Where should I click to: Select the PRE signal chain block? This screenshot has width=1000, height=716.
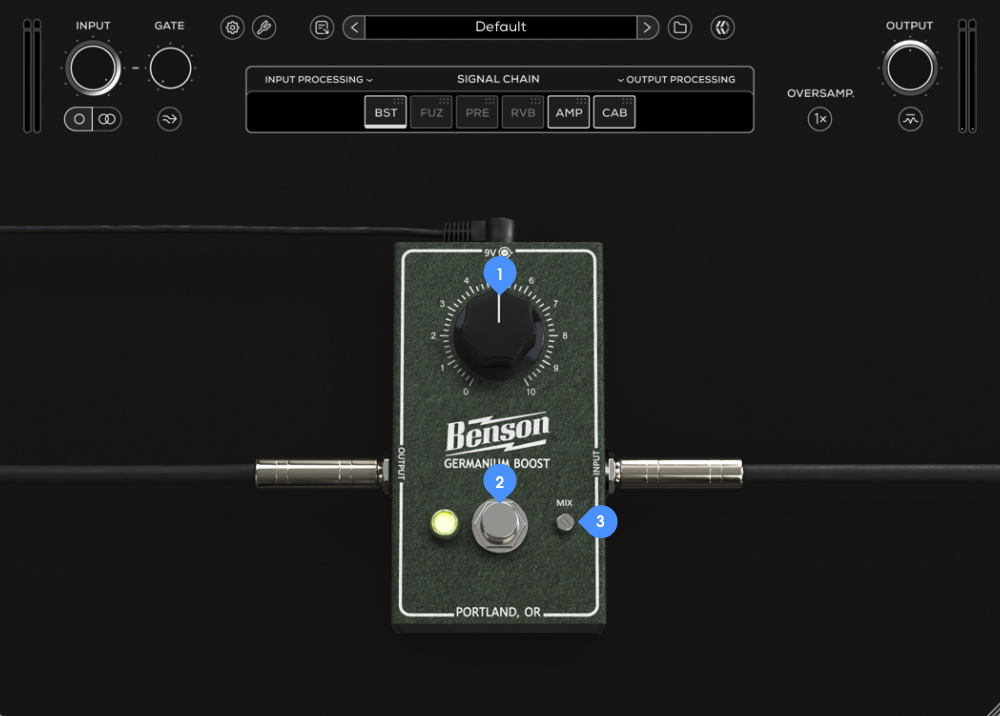(x=477, y=112)
